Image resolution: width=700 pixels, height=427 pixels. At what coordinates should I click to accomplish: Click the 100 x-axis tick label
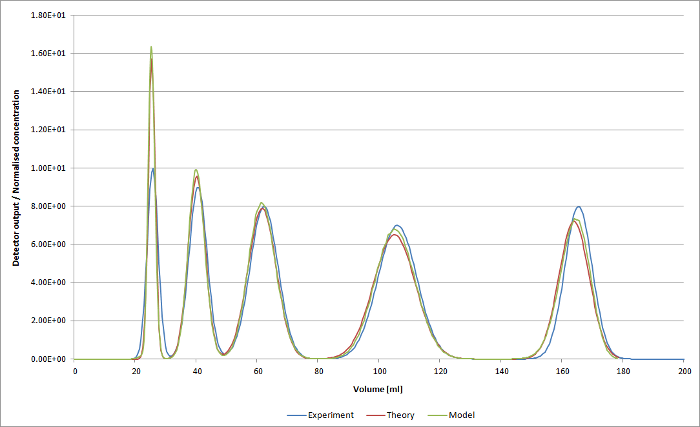[379, 370]
